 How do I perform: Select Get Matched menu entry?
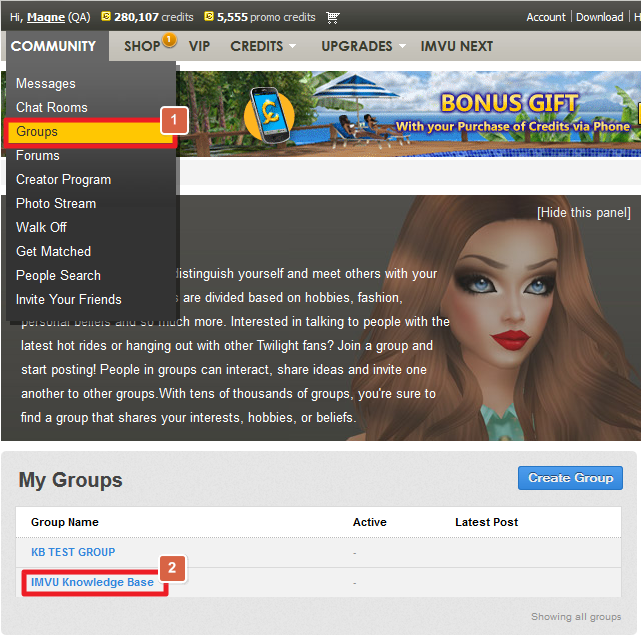click(x=53, y=251)
